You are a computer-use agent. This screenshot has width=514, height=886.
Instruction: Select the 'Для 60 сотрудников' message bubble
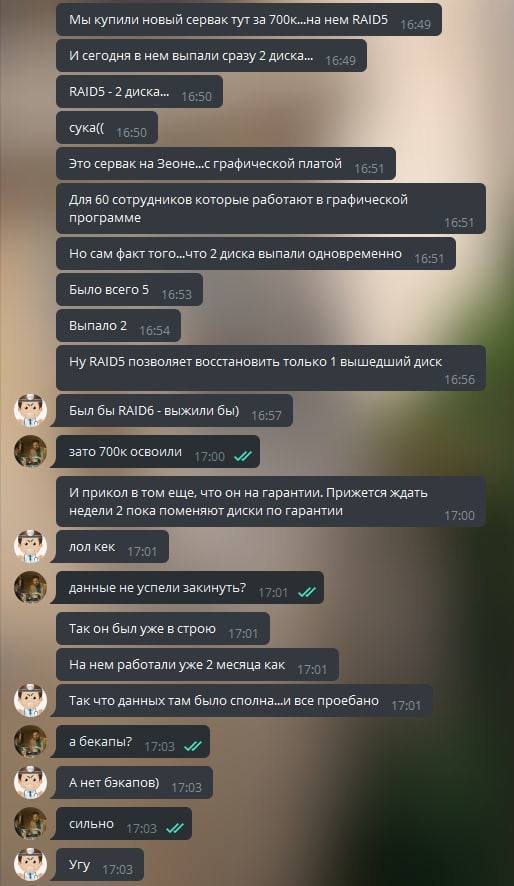(x=271, y=209)
